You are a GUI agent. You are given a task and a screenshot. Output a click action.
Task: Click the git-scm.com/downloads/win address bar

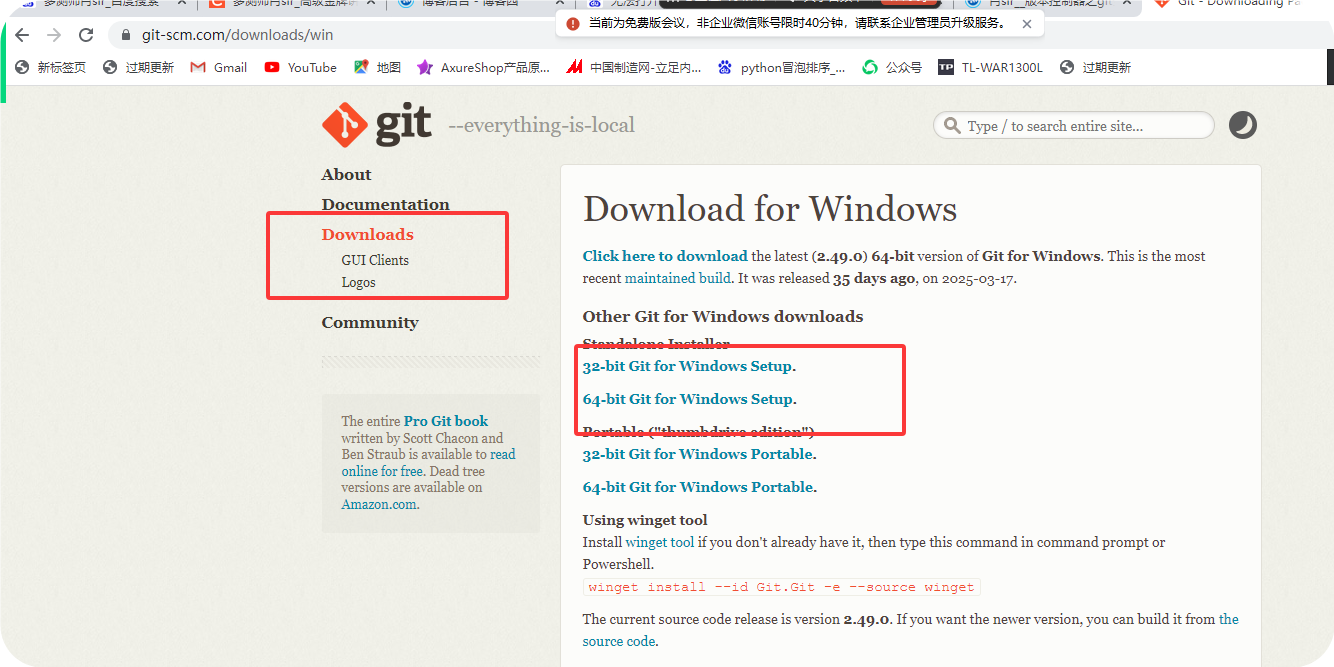tap(238, 35)
